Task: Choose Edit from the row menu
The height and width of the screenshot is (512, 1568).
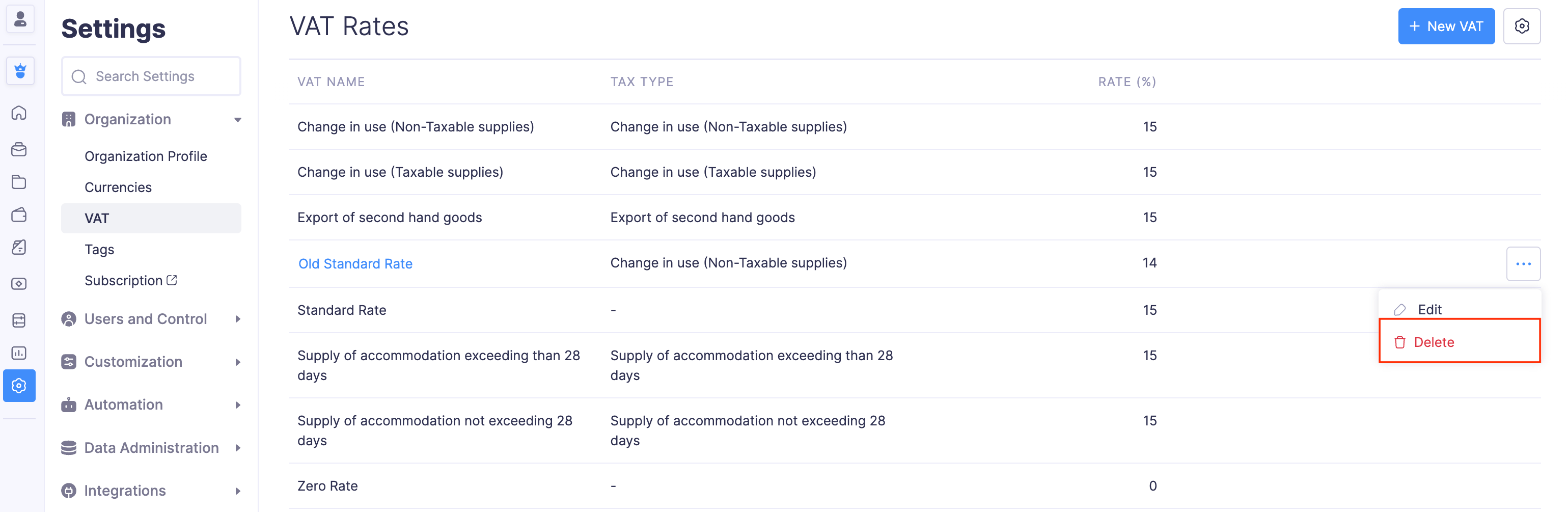Action: (x=1429, y=309)
